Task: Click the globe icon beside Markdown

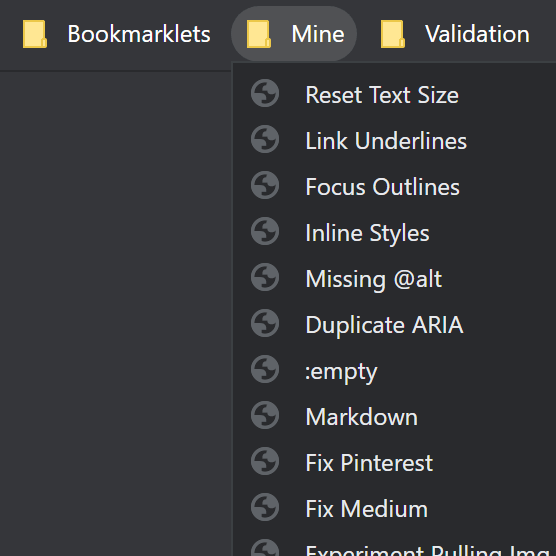Action: coord(265,415)
